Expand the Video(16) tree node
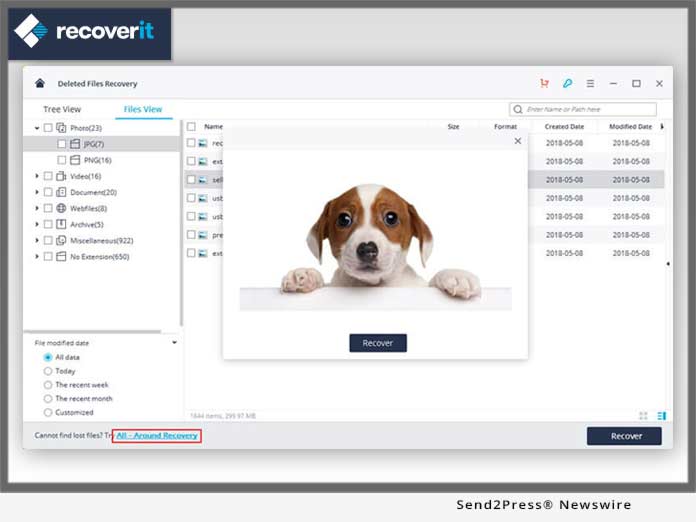The height and width of the screenshot is (522, 696). (37, 176)
